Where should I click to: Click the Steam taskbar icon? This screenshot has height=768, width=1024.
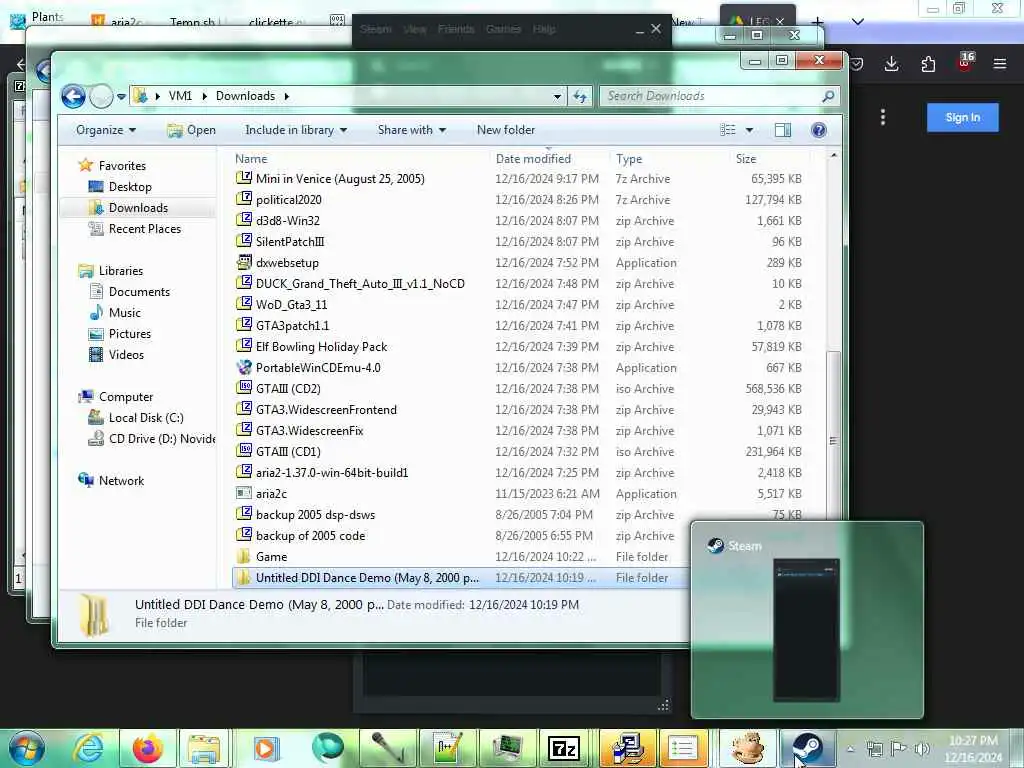click(807, 748)
